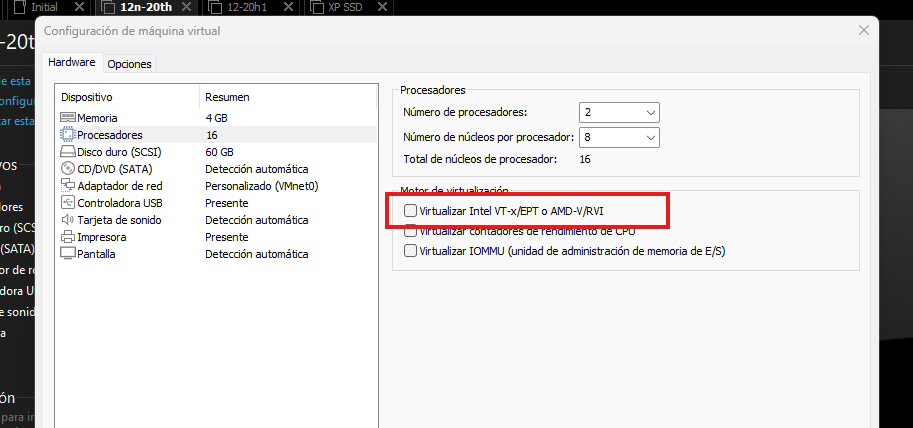Click Detección automática for Tarjeta de sonido
Image resolution: width=913 pixels, height=428 pixels.
[256, 220]
